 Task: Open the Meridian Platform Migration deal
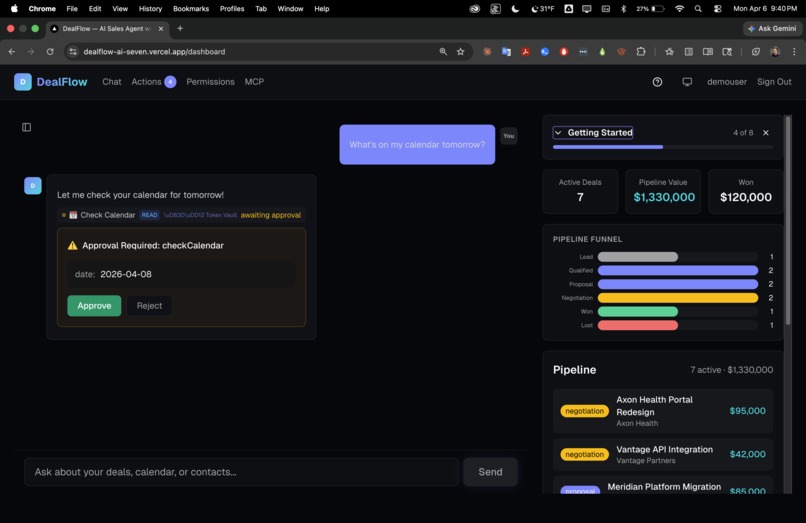pyautogui.click(x=663, y=486)
